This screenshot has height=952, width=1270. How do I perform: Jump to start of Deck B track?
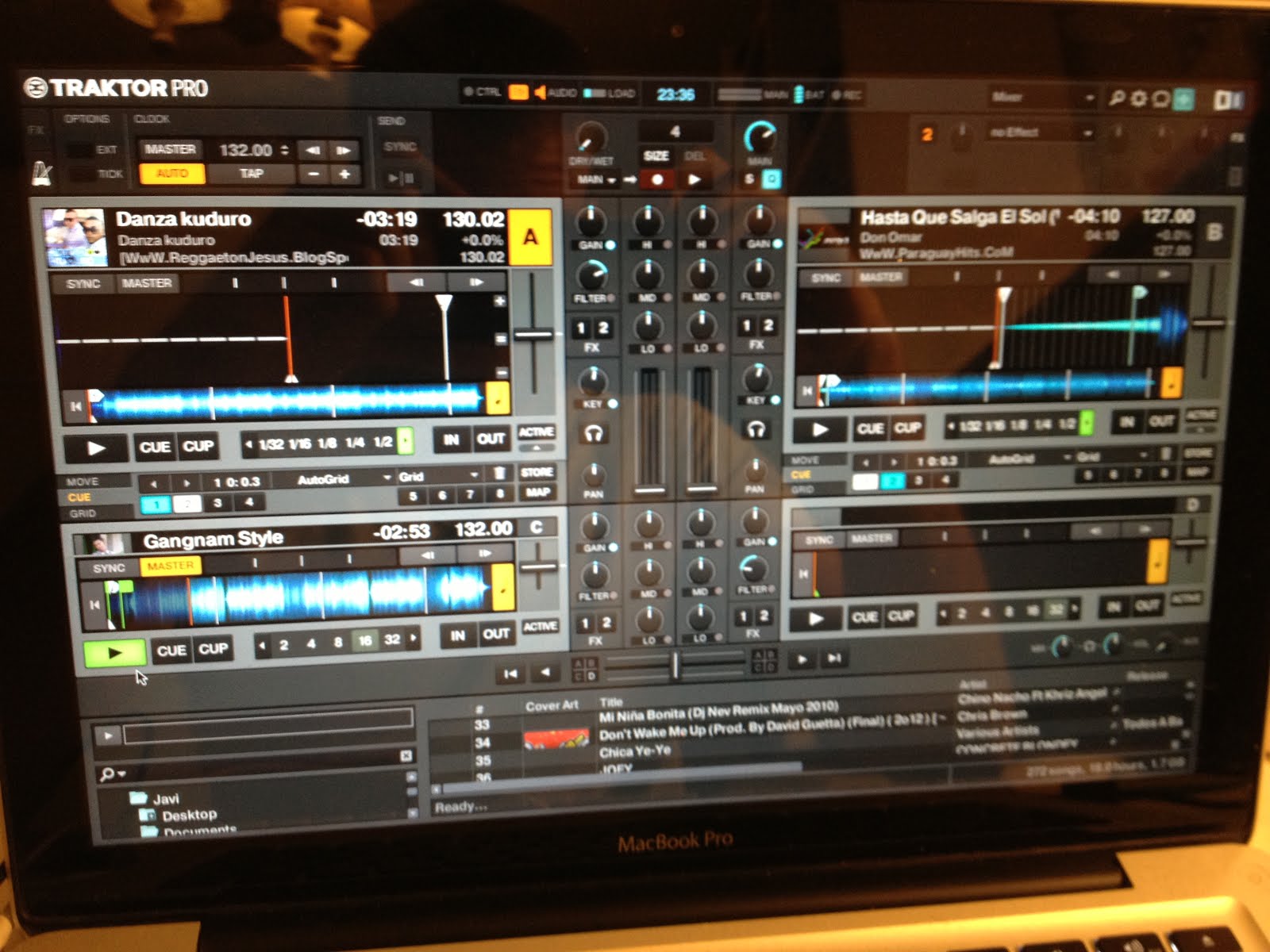point(807,390)
